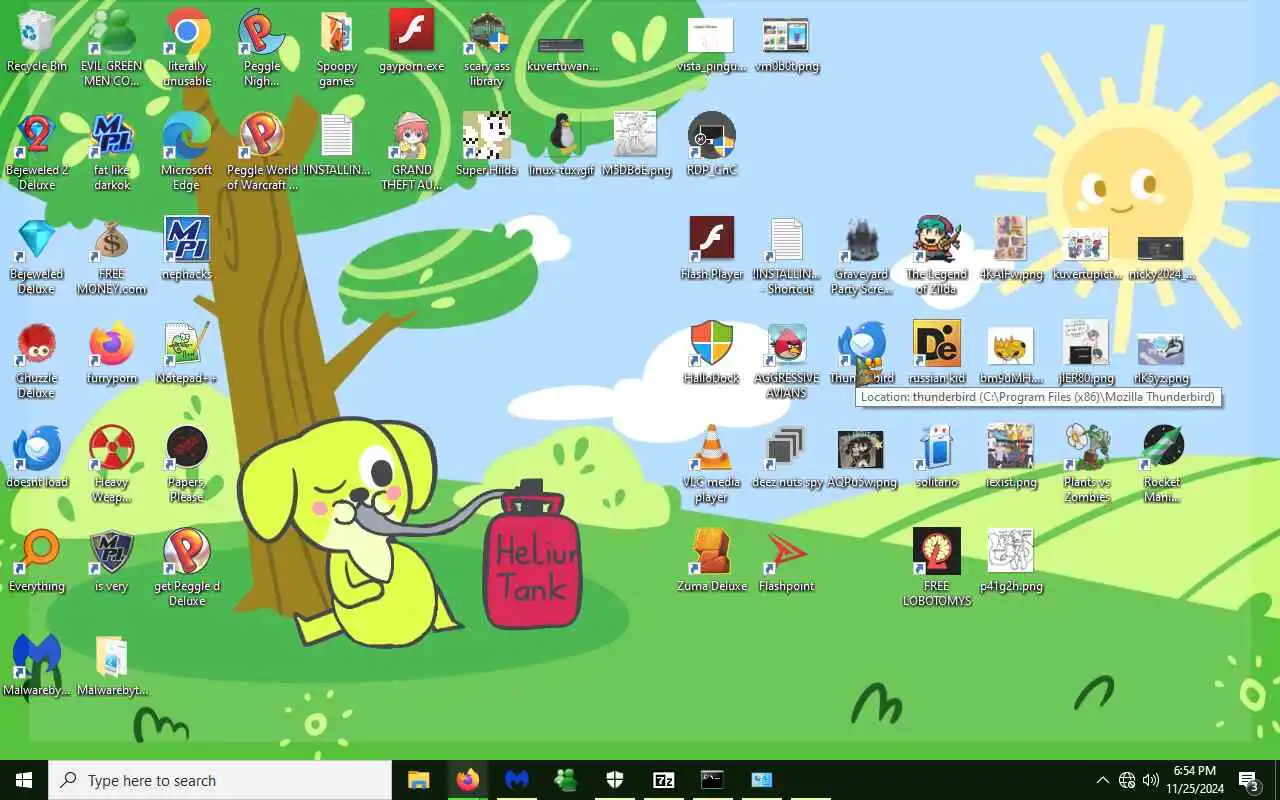Screen dimensions: 1280x800
Task: Open the Everything search shortcut
Action: (x=37, y=562)
